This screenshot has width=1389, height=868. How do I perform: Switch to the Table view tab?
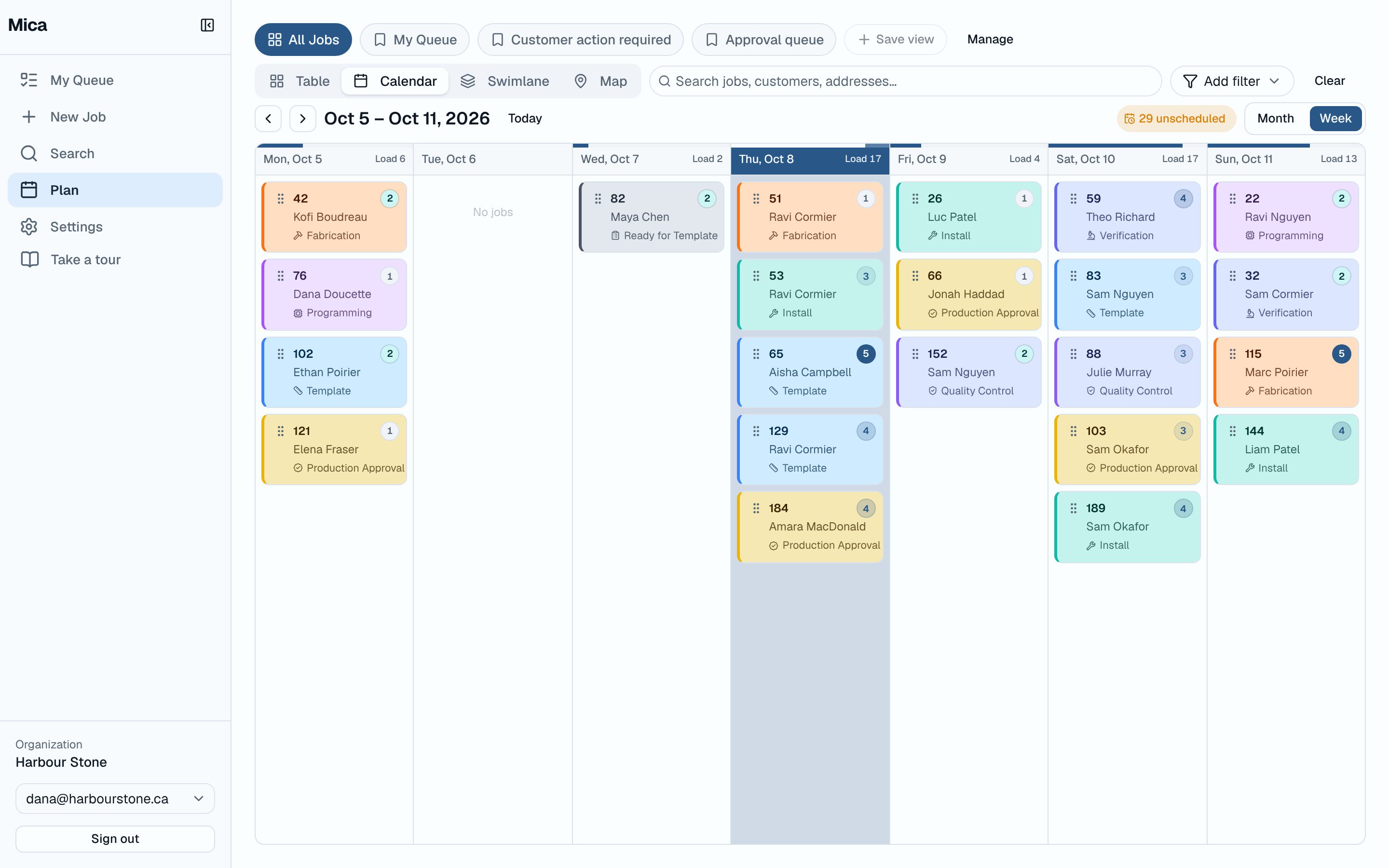300,81
